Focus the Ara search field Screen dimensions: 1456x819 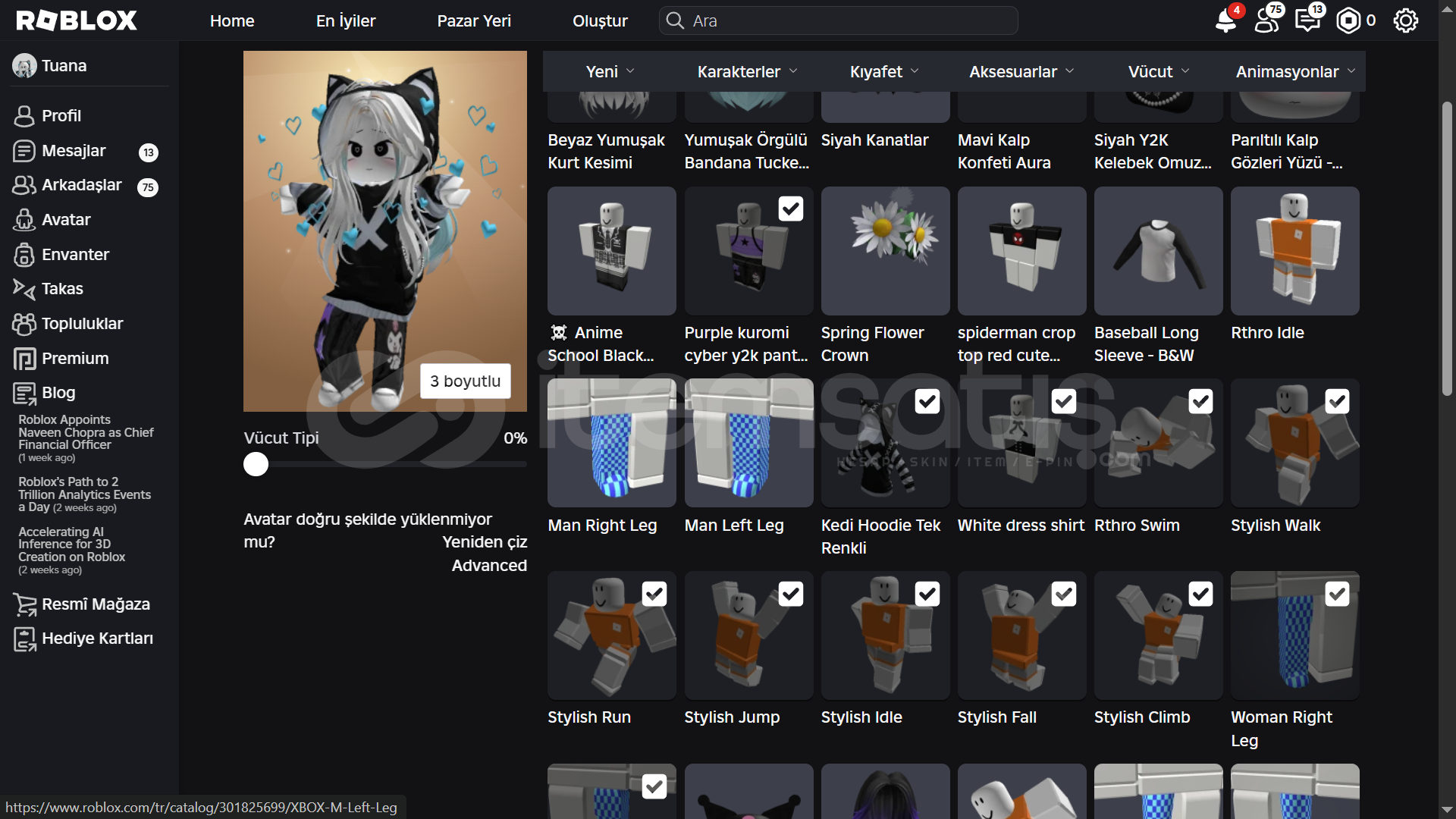pyautogui.click(x=838, y=20)
